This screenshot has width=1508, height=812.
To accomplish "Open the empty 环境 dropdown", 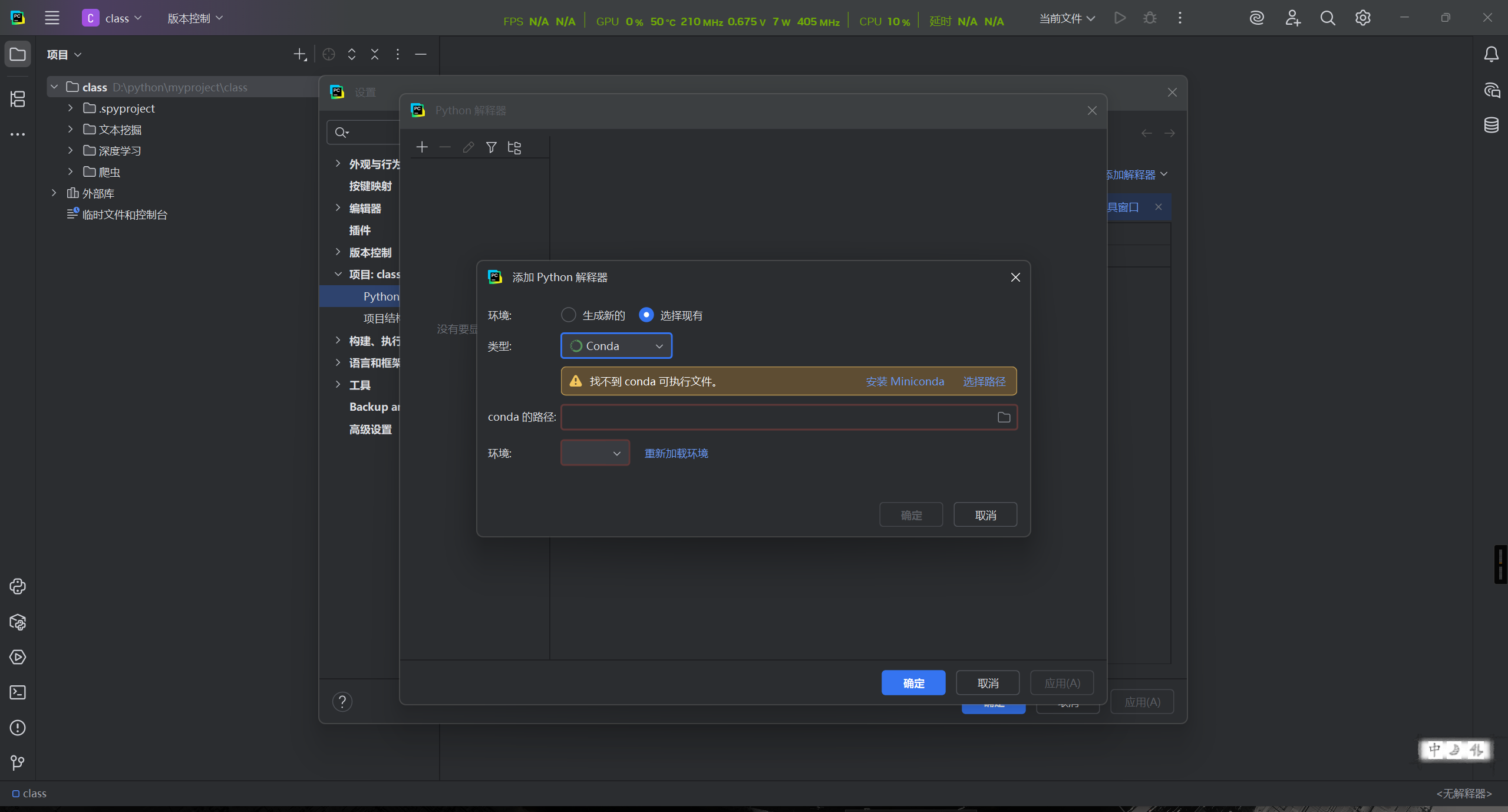I will (x=595, y=453).
